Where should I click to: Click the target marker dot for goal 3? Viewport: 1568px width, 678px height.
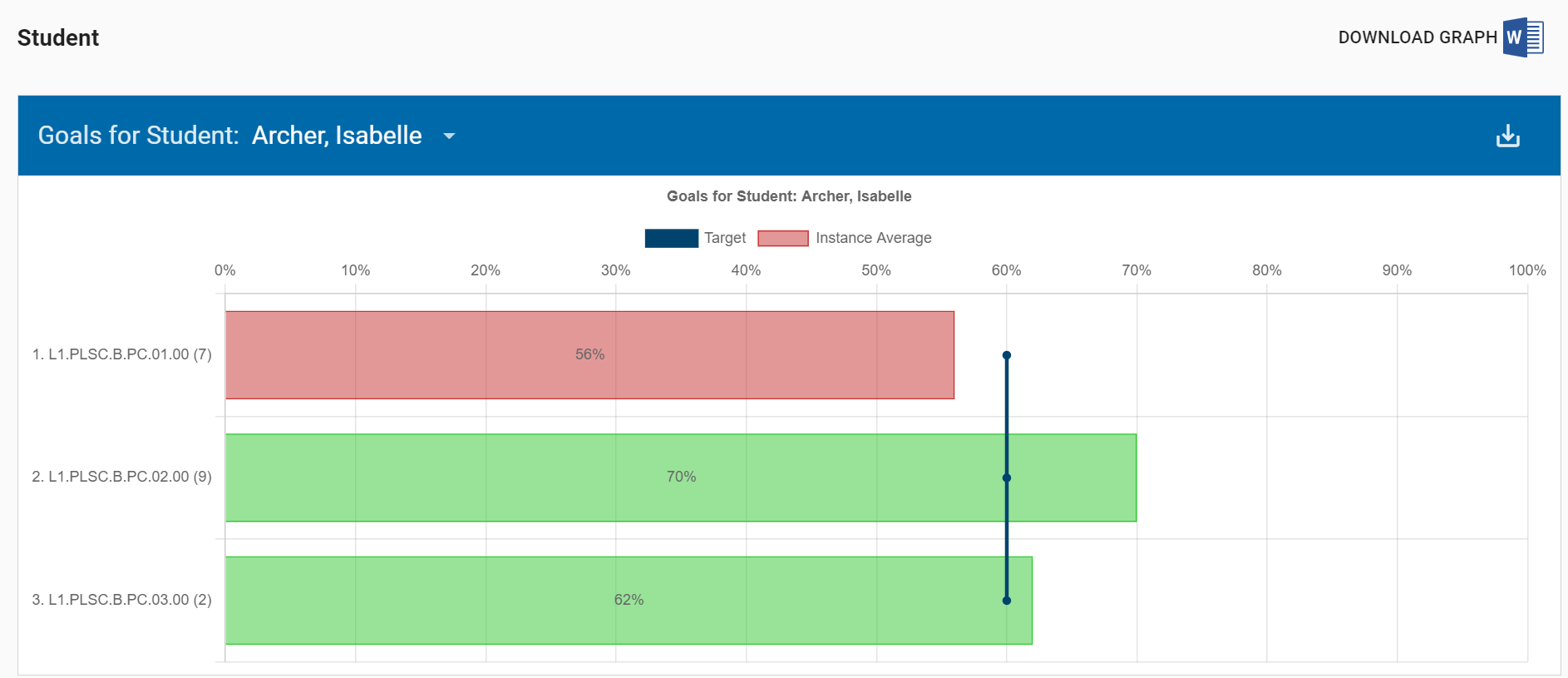(1006, 600)
